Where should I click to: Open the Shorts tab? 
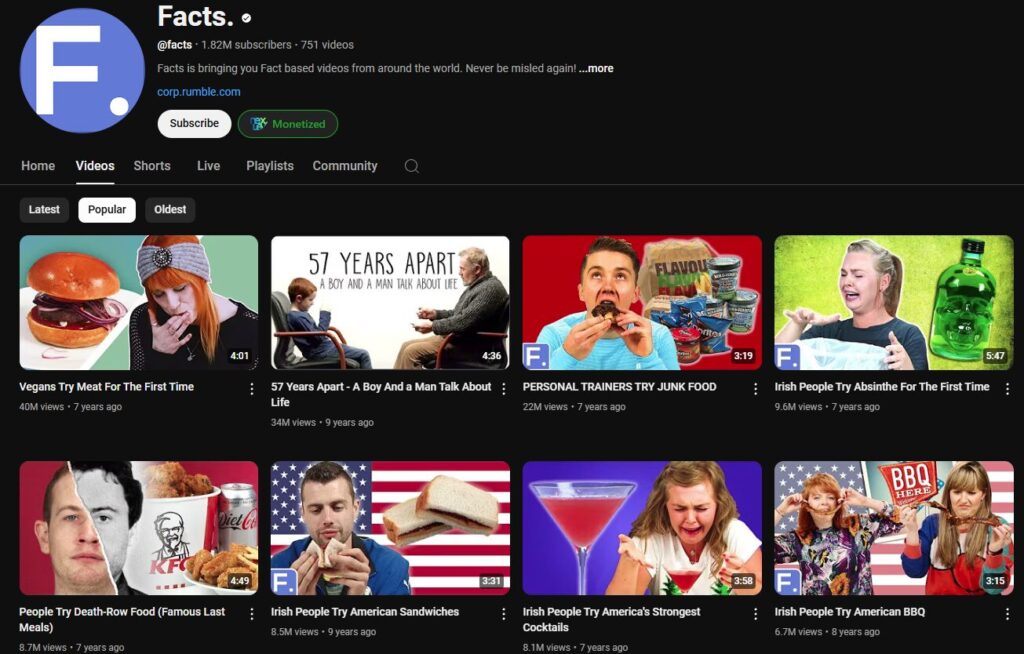click(152, 166)
